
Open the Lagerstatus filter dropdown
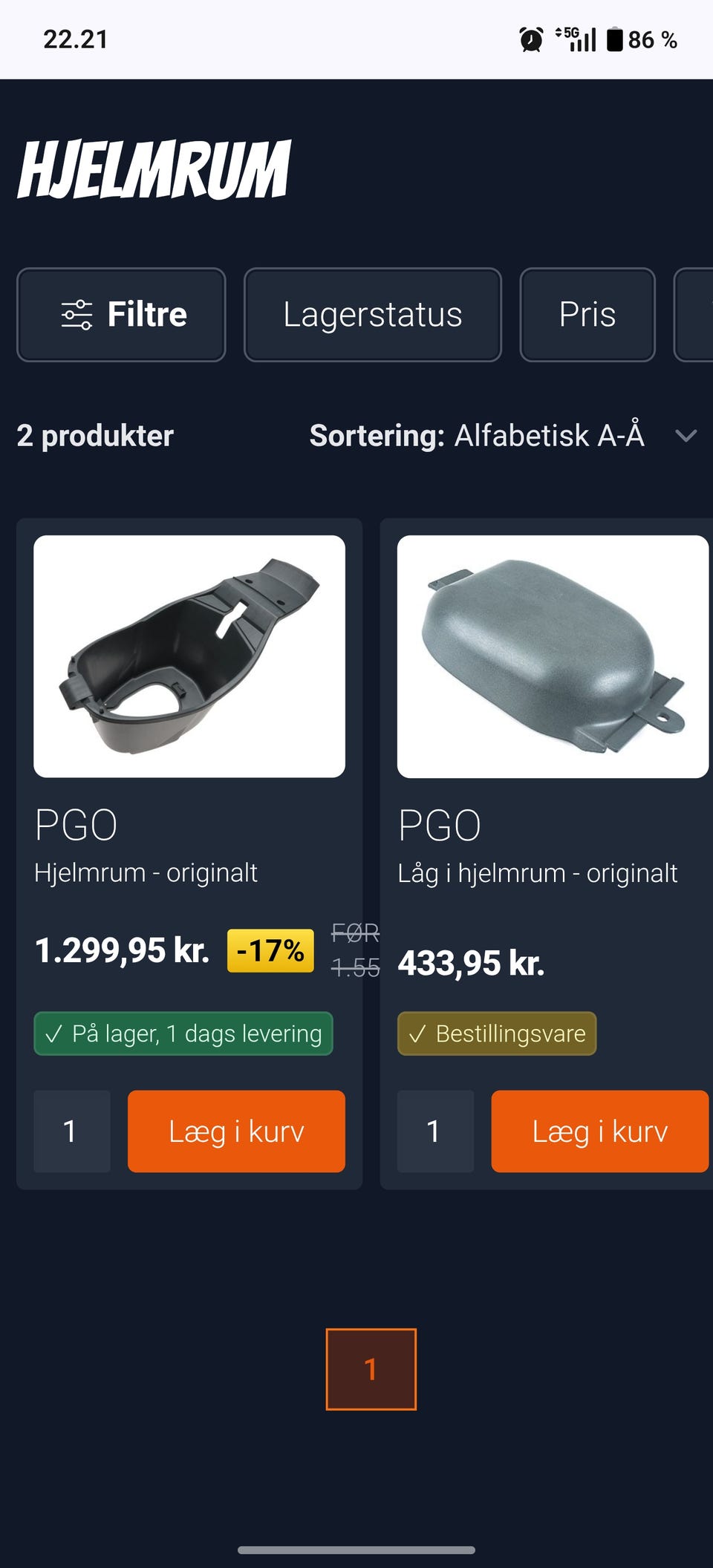point(372,315)
